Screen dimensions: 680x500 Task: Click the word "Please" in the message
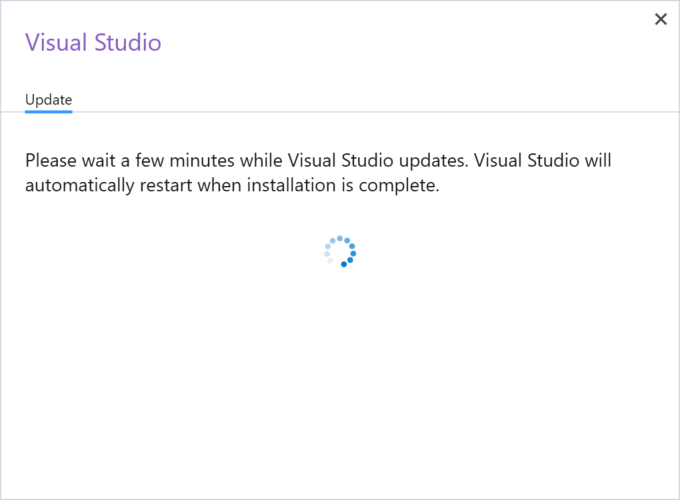(52, 160)
